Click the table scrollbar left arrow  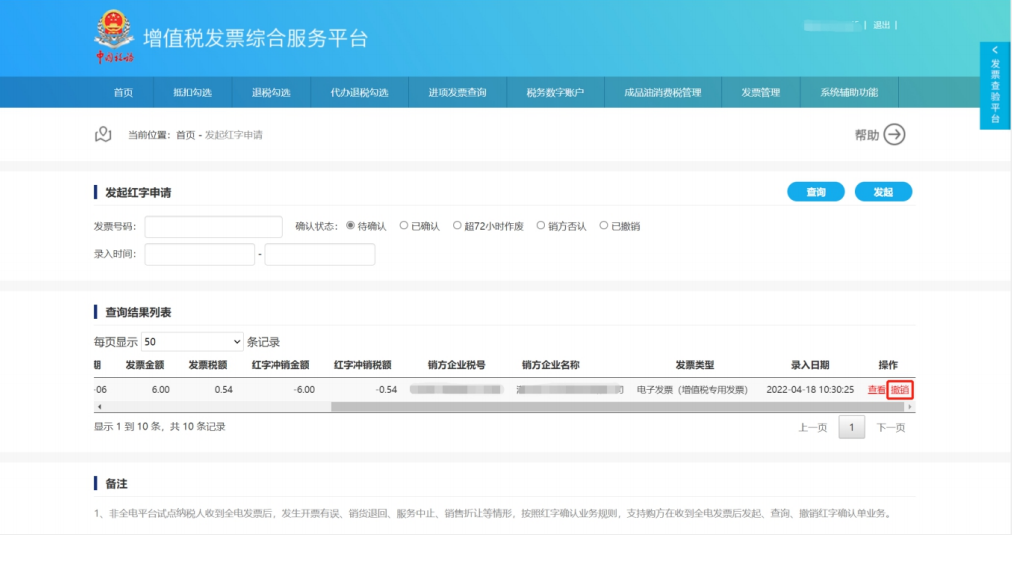[x=99, y=407]
